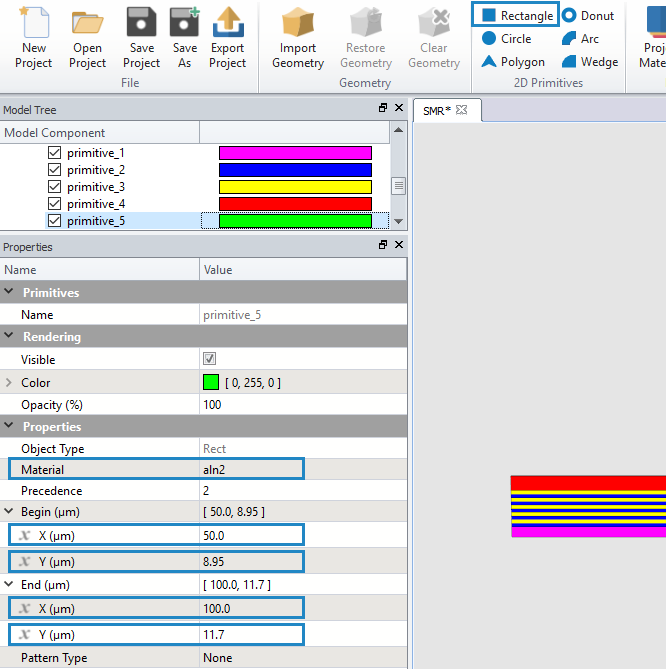Viewport: 666px width, 669px height.
Task: Click the red layer in canvas
Action: pos(588,483)
